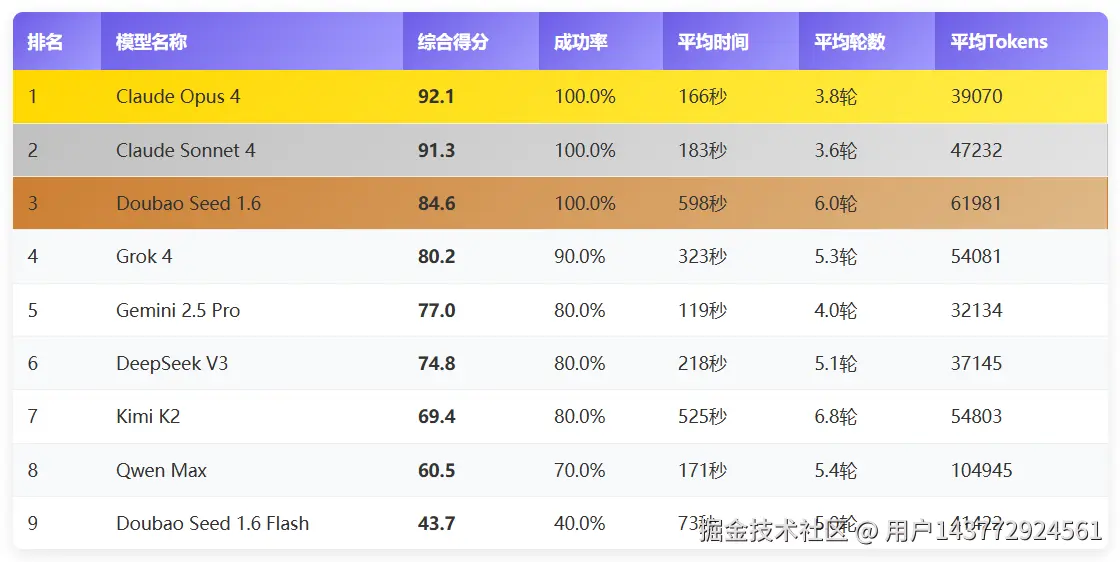Viewport: 1120px width, 562px height.
Task: Click the 218秒 average time value
Action: point(703,363)
